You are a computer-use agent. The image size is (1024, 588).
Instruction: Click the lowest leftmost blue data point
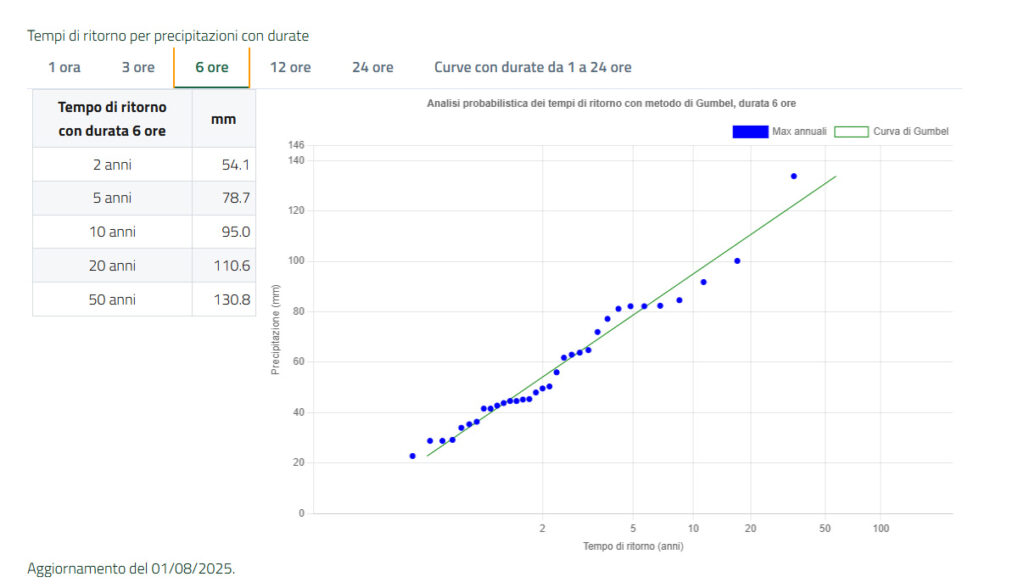click(x=412, y=456)
